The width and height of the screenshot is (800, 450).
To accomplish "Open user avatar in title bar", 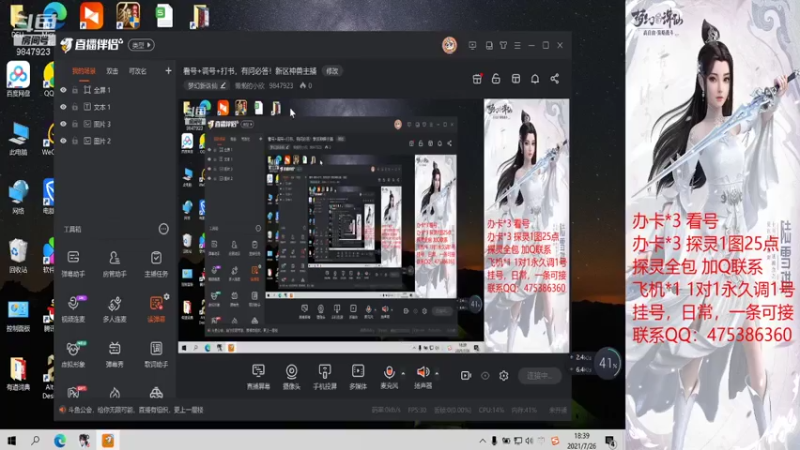I will tap(449, 45).
